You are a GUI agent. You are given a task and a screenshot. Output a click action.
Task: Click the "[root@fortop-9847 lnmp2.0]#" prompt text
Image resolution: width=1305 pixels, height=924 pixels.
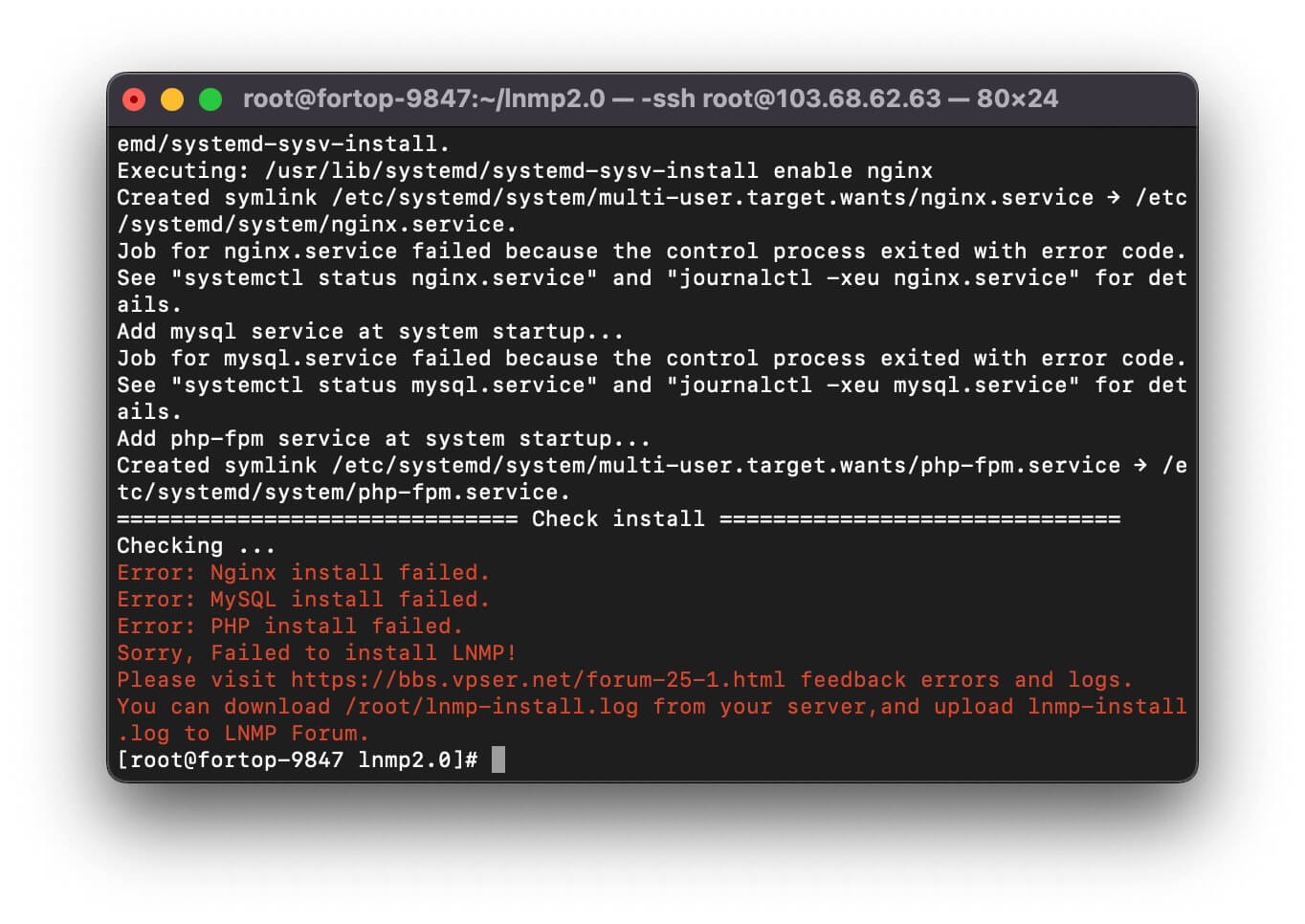(x=297, y=760)
